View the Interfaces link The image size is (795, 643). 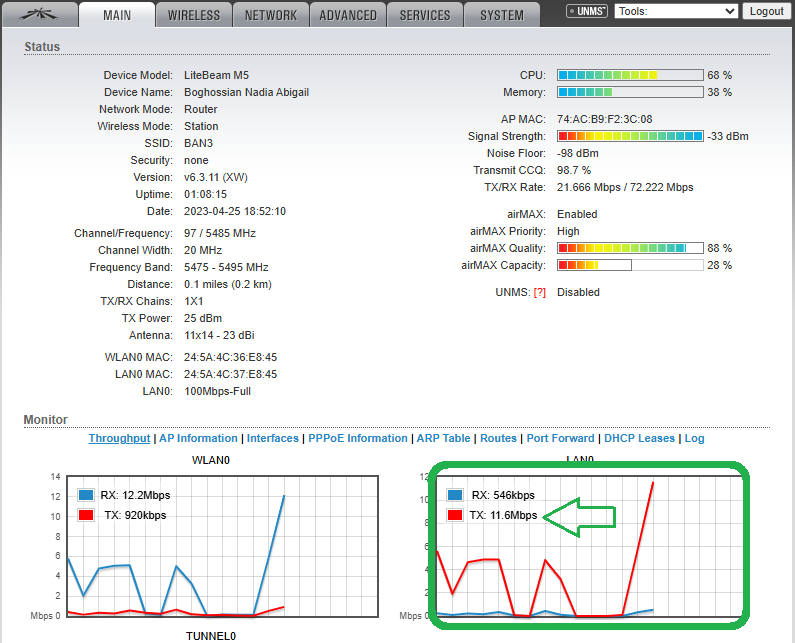click(x=273, y=438)
